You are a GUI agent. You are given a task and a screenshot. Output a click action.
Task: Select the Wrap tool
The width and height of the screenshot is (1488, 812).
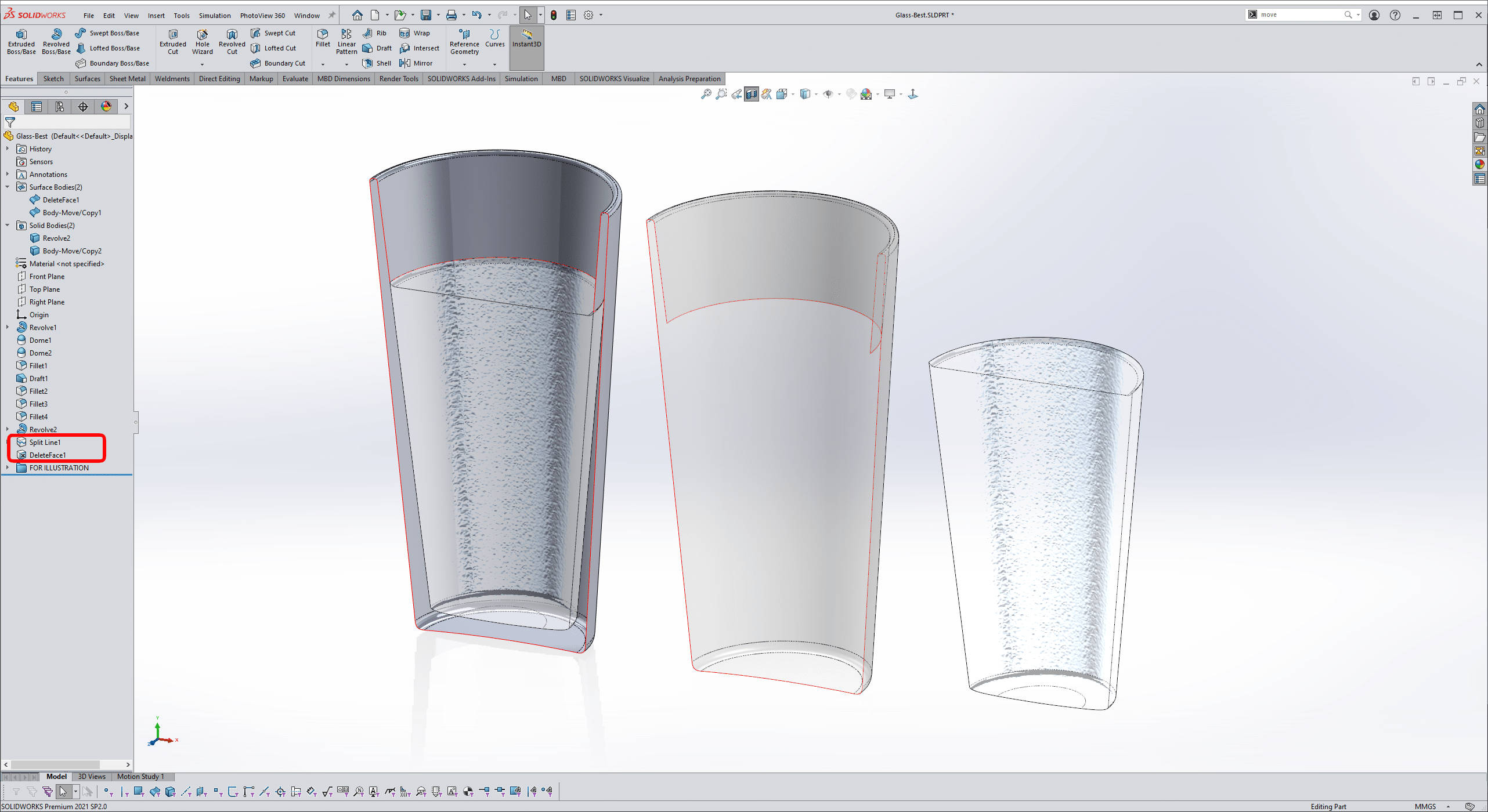(415, 33)
